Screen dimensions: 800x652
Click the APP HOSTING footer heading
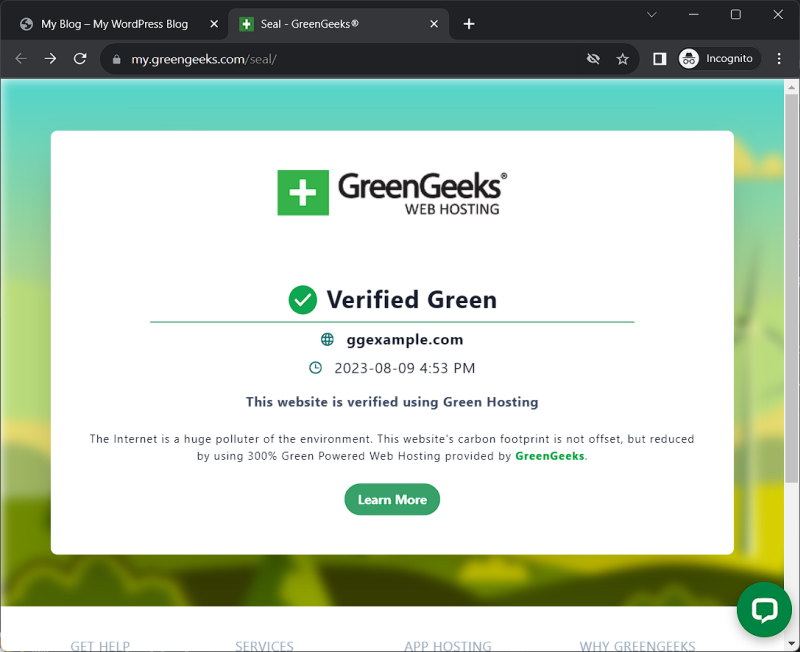click(448, 645)
